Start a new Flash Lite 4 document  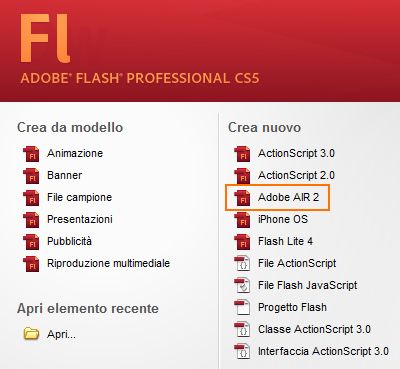pyautogui.click(x=285, y=241)
